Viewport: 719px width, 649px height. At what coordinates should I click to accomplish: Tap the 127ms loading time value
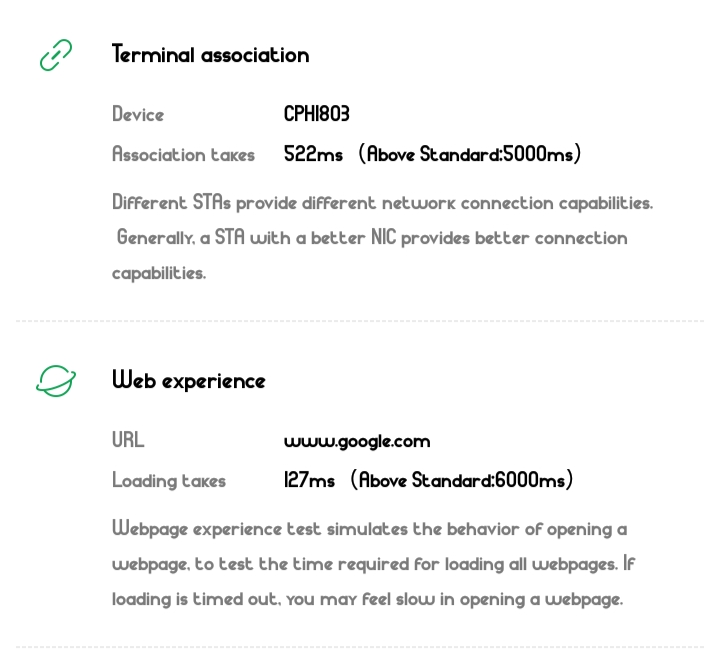tap(309, 480)
